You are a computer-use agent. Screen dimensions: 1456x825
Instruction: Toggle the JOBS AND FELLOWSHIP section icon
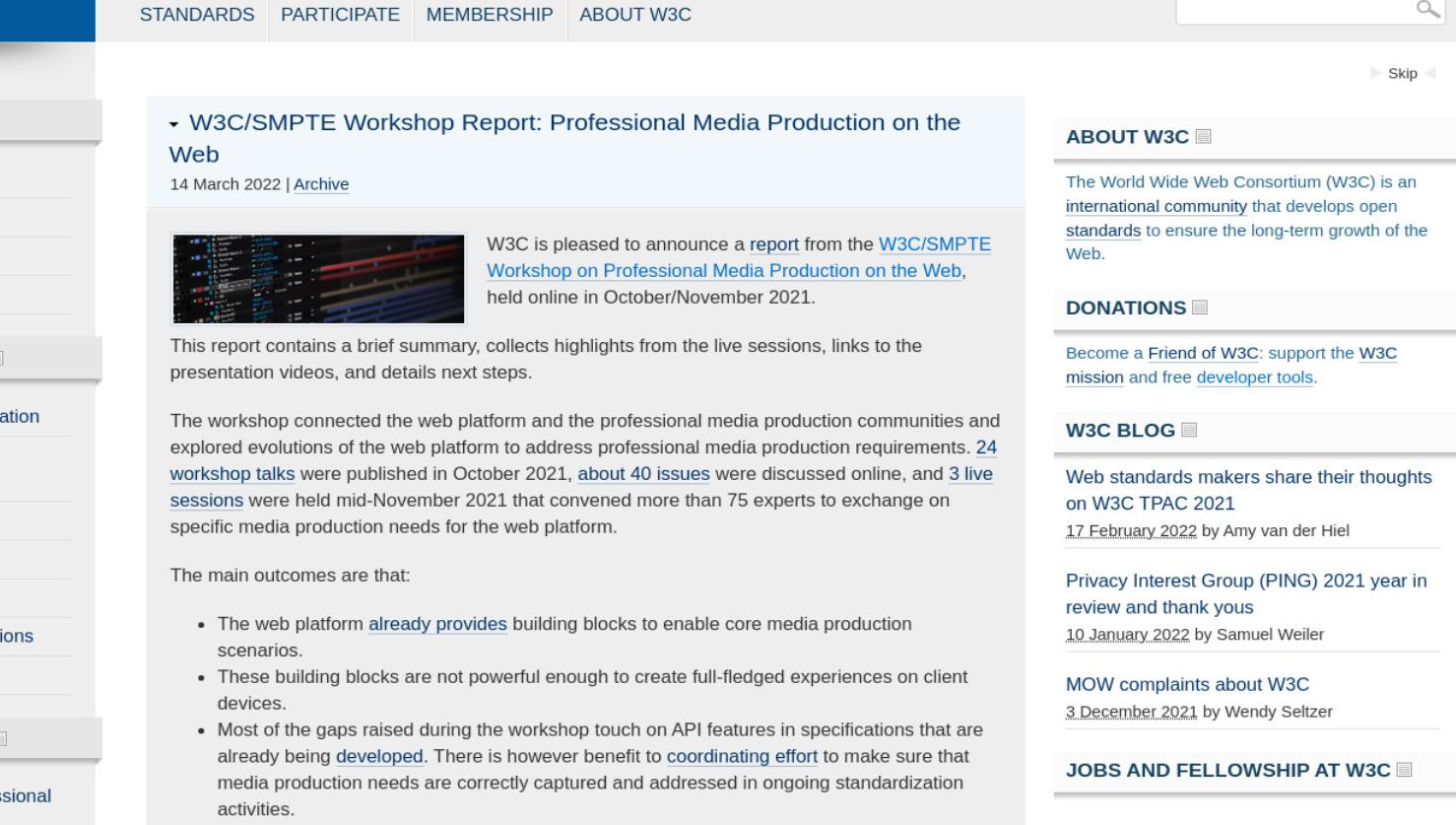tap(1405, 770)
